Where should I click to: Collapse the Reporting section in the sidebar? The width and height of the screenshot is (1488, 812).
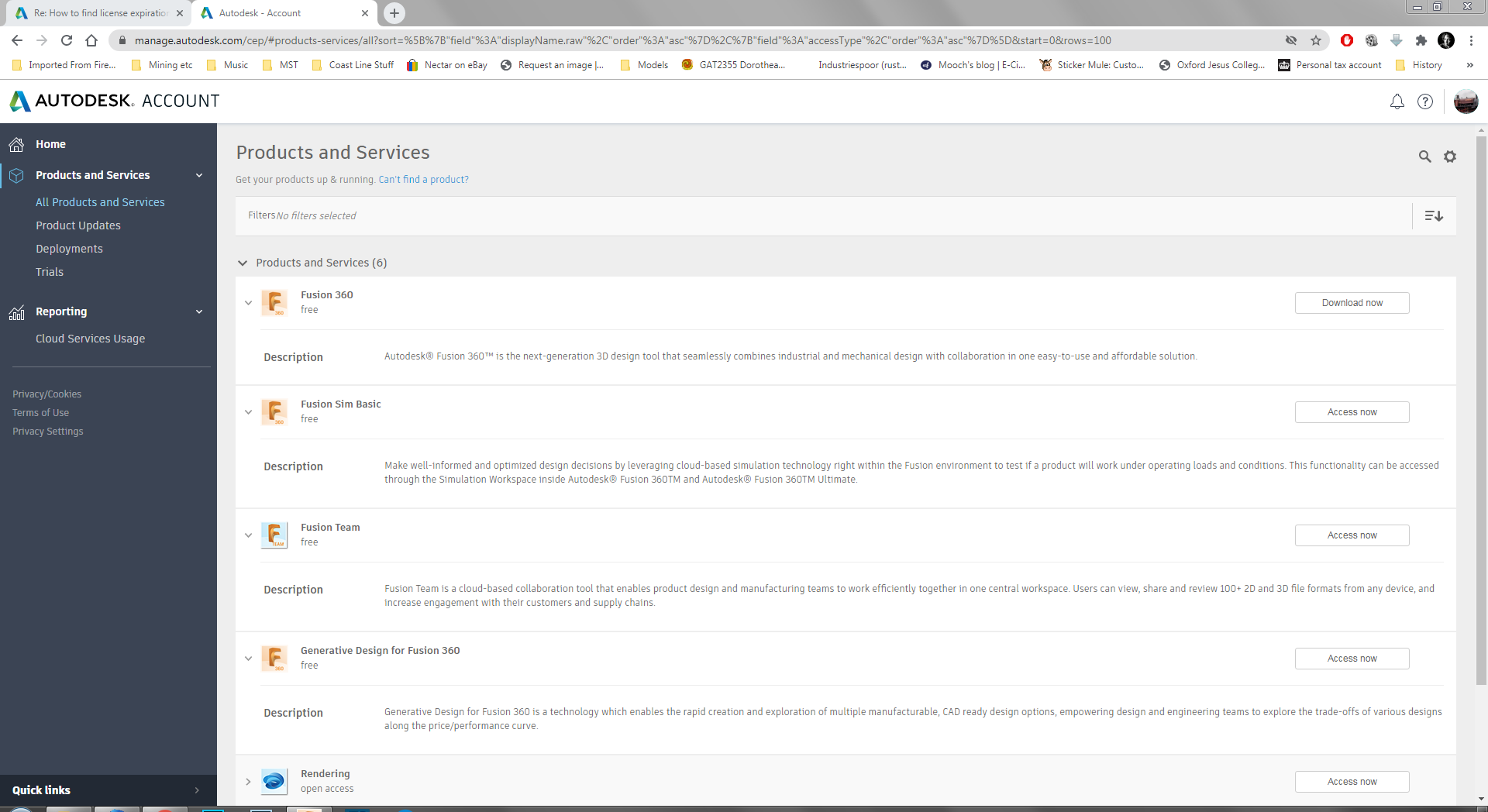[199, 311]
